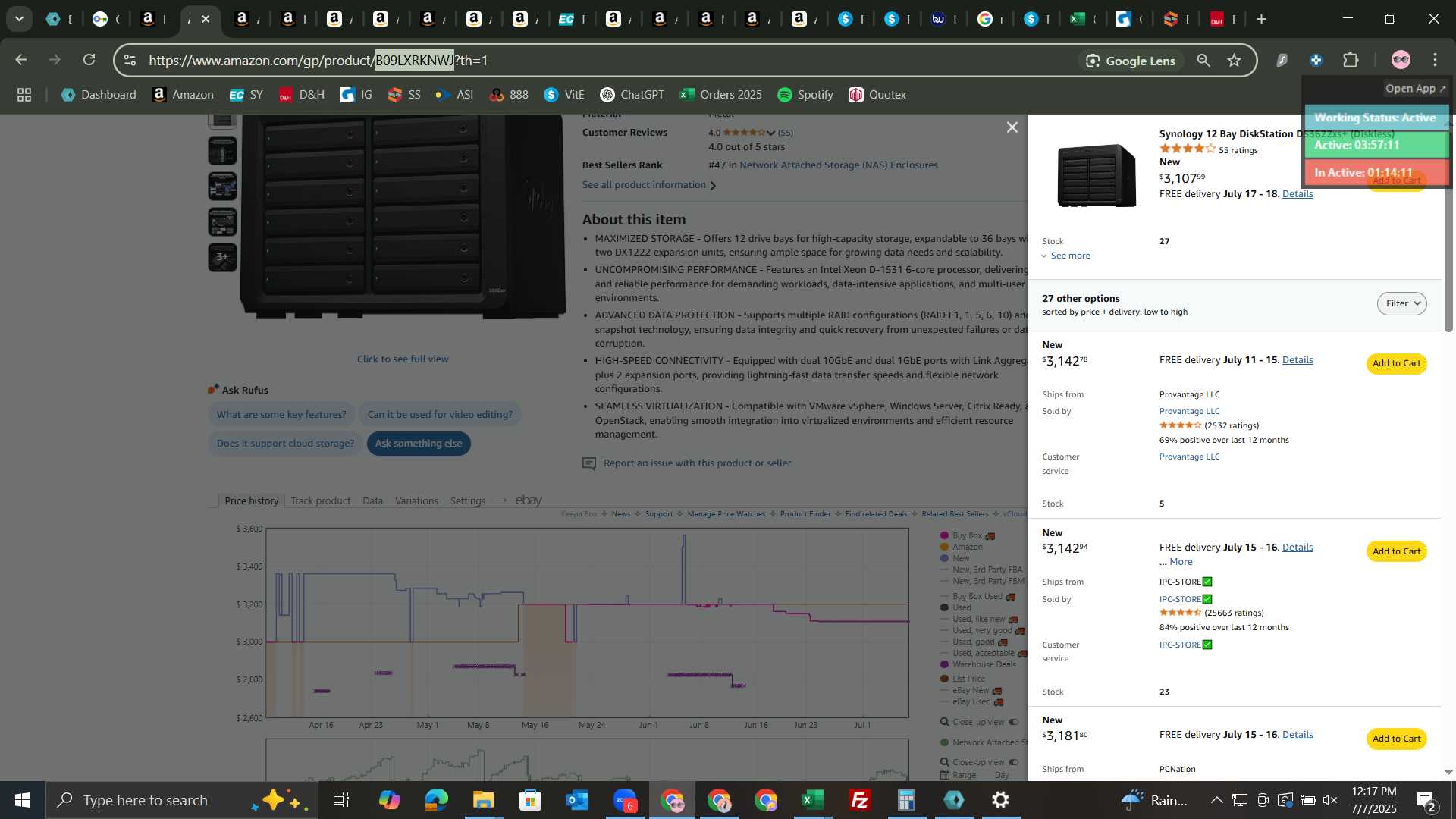Image resolution: width=1456 pixels, height=819 pixels.
Task: Add the PCNation $3,181.80 offer to cart
Action: [1396, 739]
